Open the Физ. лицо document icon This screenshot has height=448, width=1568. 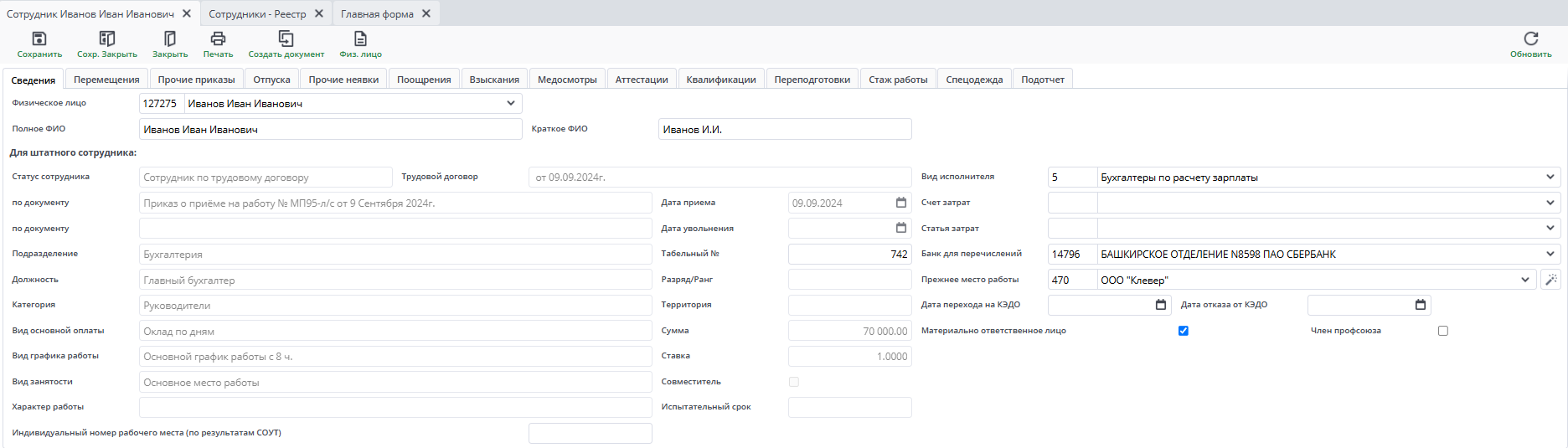pos(360,39)
